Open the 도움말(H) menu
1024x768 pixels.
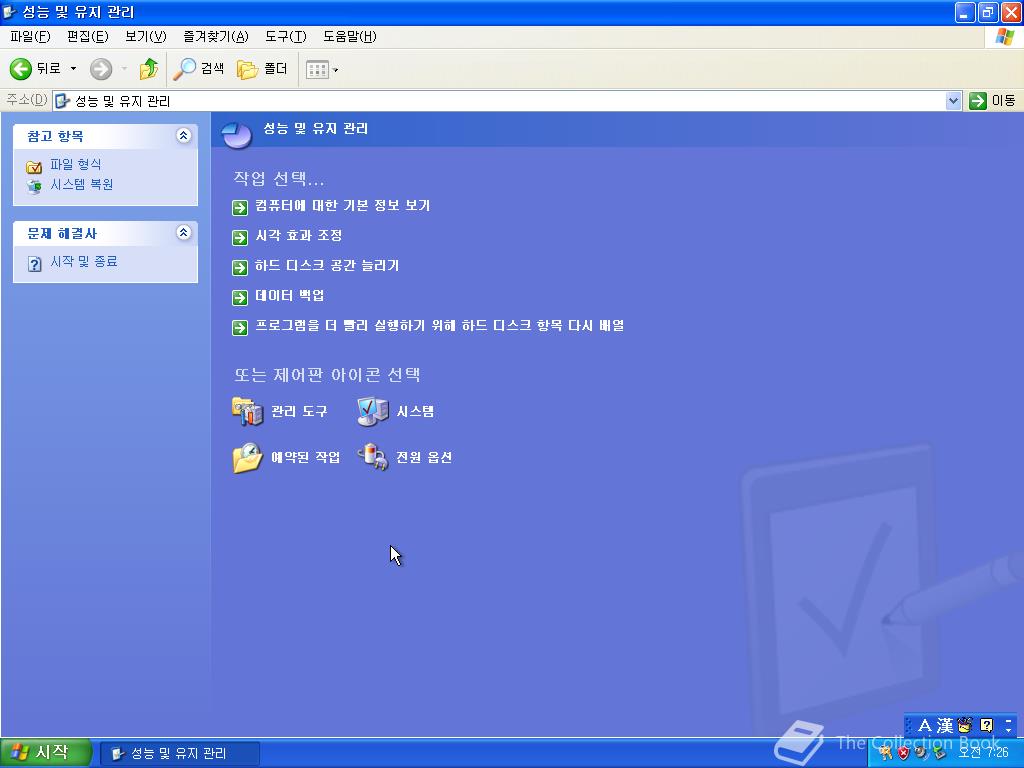tap(349, 37)
